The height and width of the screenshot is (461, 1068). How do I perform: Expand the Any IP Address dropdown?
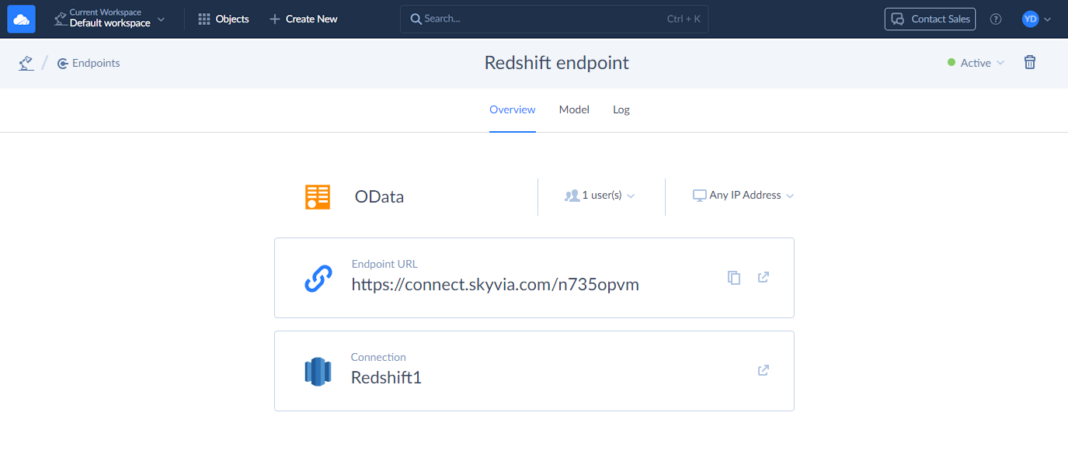(743, 196)
